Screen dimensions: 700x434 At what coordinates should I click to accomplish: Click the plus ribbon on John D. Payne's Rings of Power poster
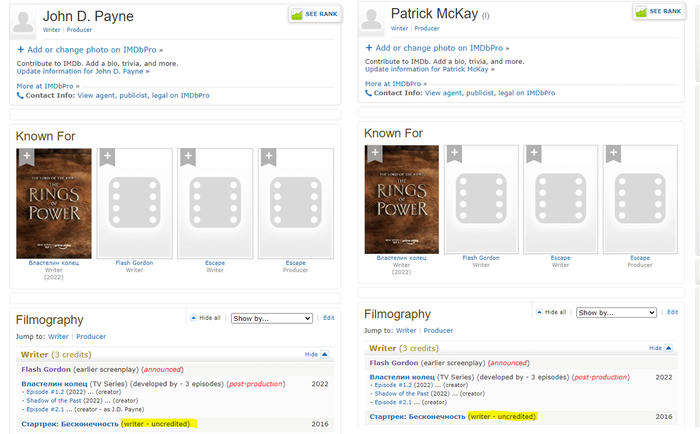point(27,156)
